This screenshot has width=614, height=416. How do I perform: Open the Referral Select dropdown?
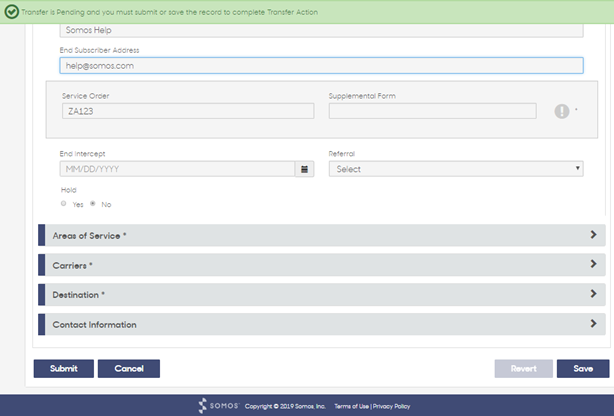tap(456, 169)
